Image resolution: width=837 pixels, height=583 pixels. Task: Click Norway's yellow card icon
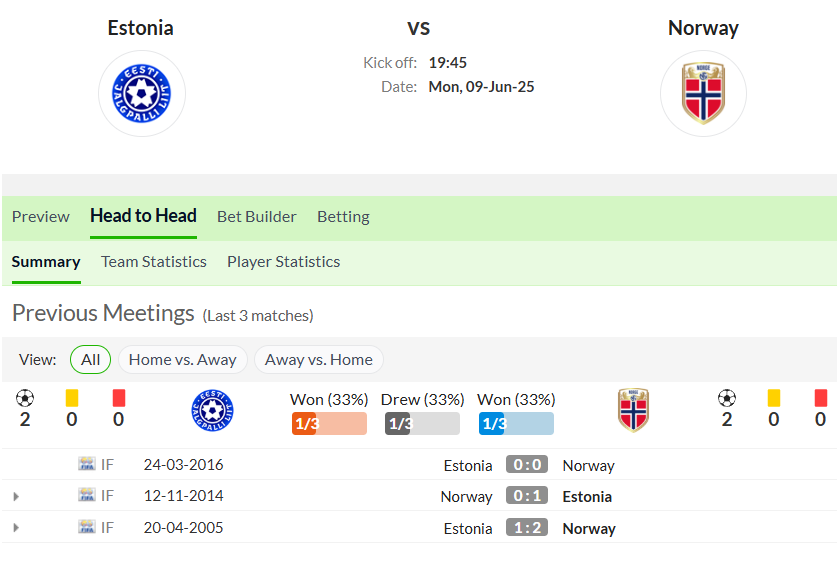pyautogui.click(x=773, y=398)
